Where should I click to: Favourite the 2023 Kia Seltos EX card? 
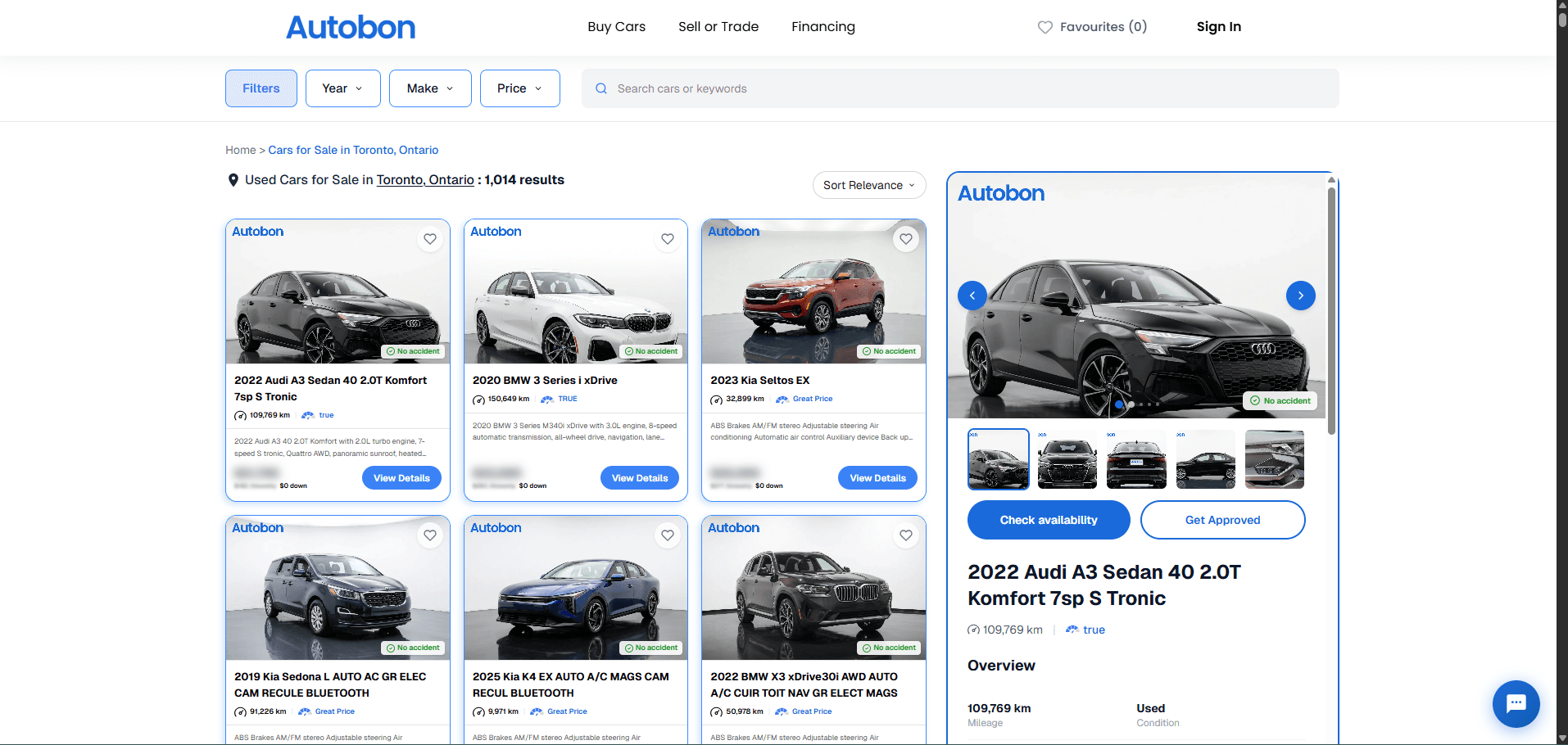906,239
